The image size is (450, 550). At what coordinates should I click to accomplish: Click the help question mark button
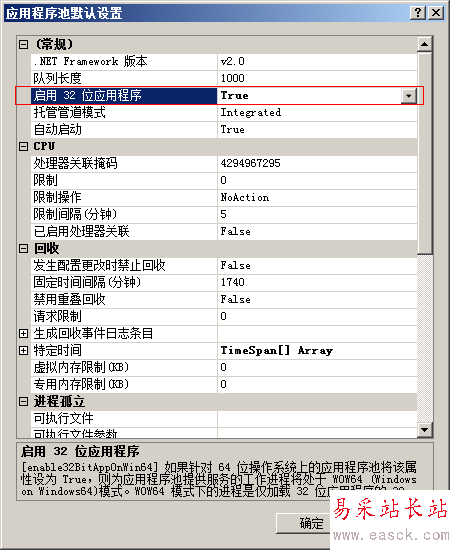pos(418,13)
